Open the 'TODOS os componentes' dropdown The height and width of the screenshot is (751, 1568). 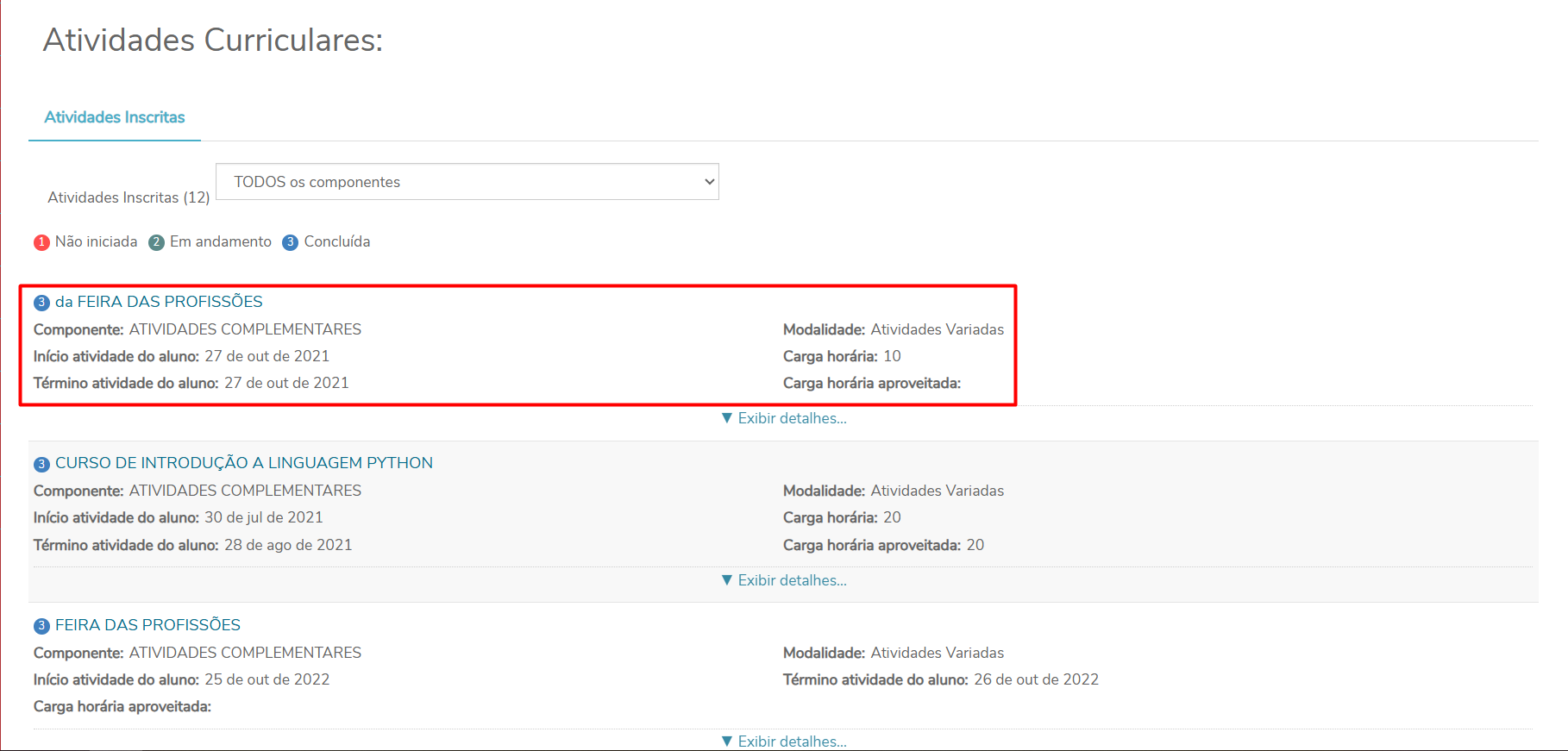pos(467,182)
